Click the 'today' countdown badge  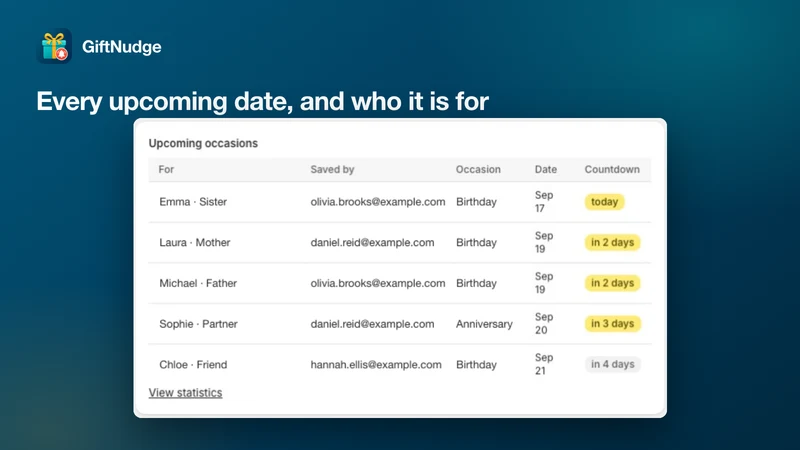click(x=604, y=202)
